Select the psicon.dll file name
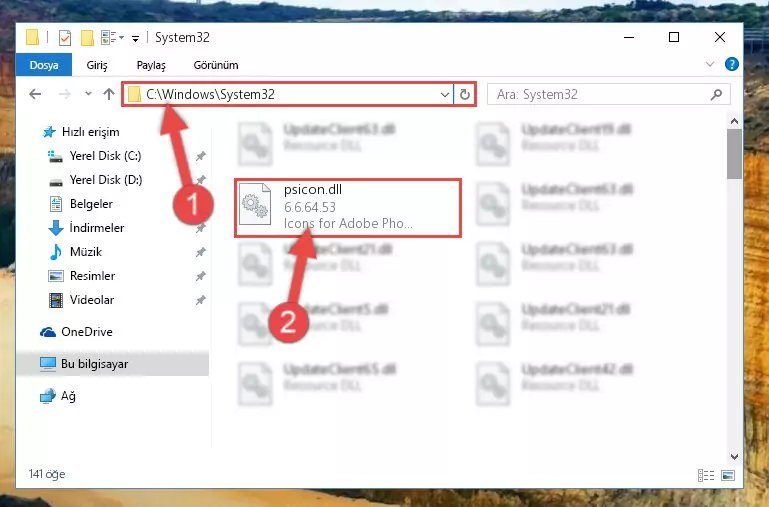 pyautogui.click(x=313, y=189)
